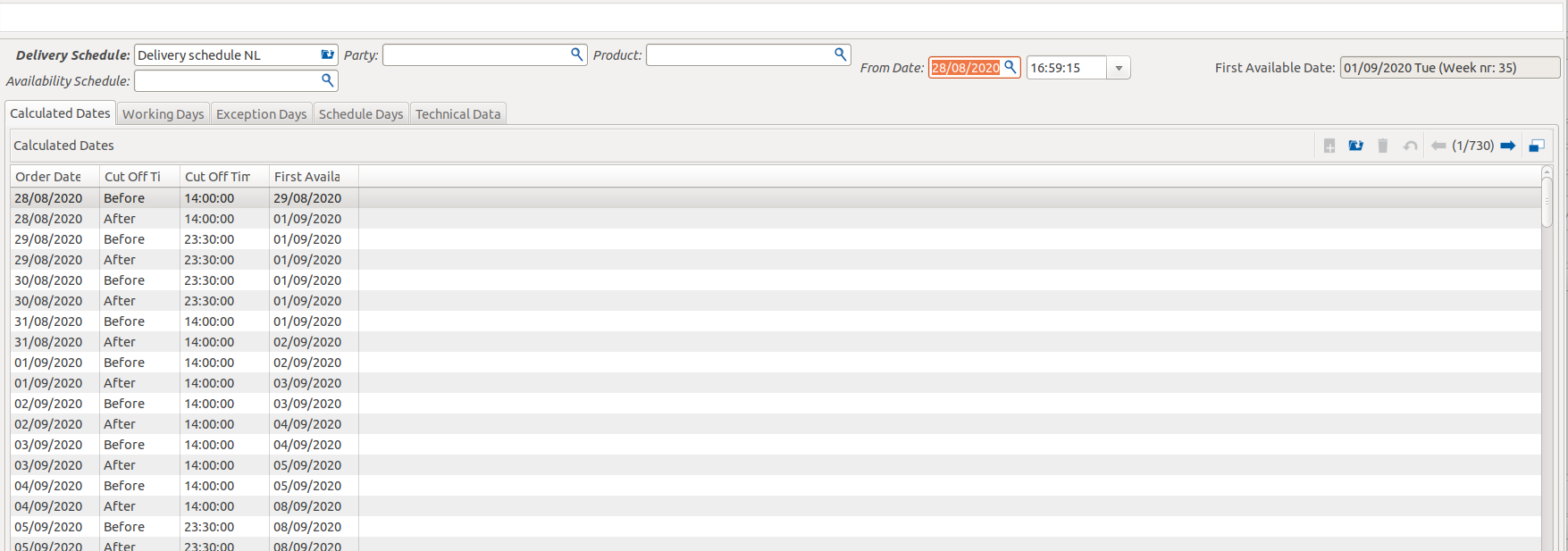Image resolution: width=1568 pixels, height=551 pixels.
Task: Click the First Available Date field
Action: click(x=1448, y=68)
